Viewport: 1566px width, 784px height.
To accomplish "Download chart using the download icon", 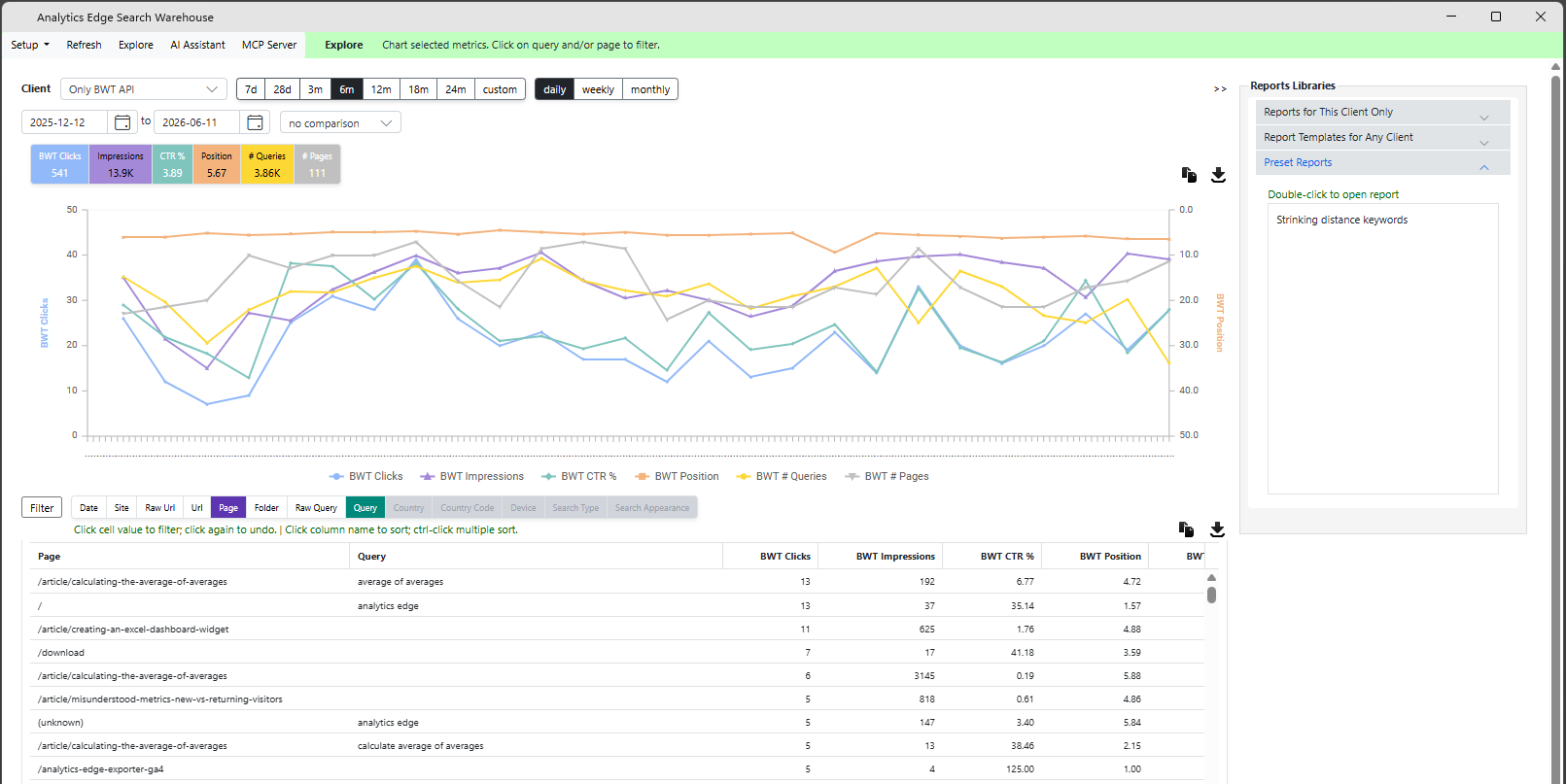I will pos(1218,175).
